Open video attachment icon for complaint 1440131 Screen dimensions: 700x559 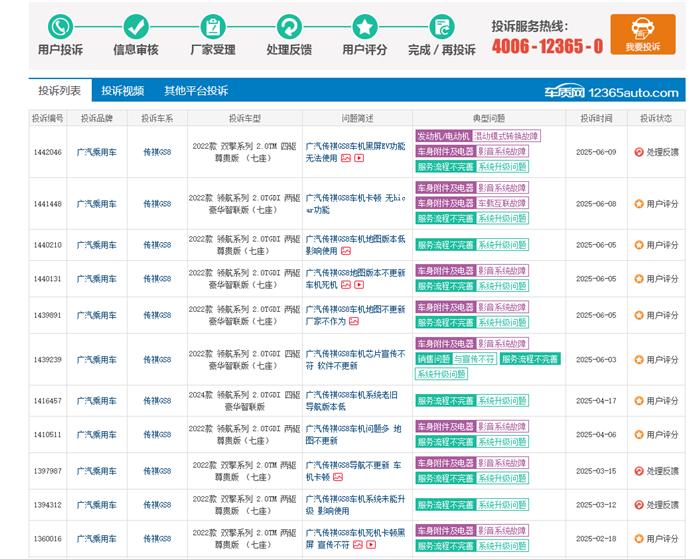[359, 285]
